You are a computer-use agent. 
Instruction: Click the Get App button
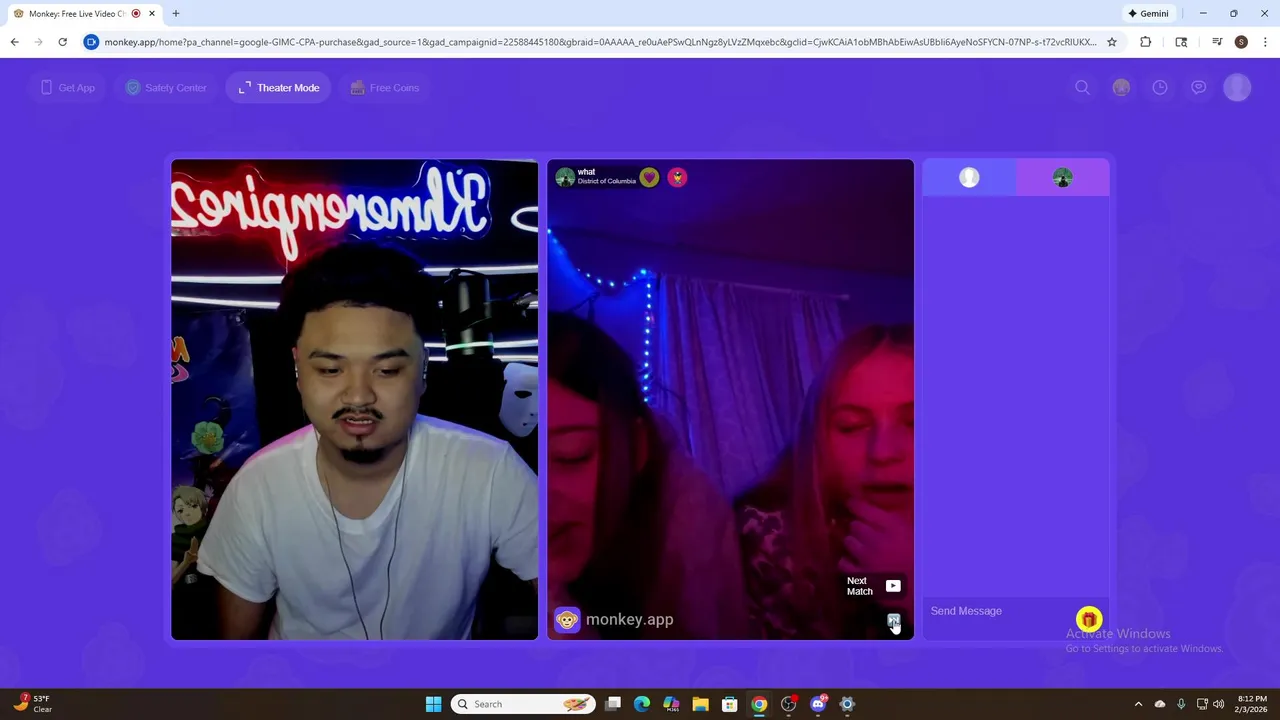click(x=68, y=88)
